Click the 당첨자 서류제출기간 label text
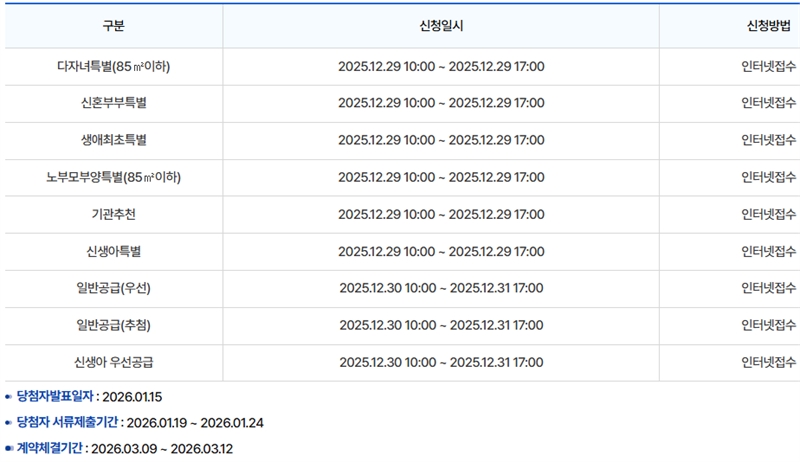Viewport: 800px width, 462px height. [68, 422]
